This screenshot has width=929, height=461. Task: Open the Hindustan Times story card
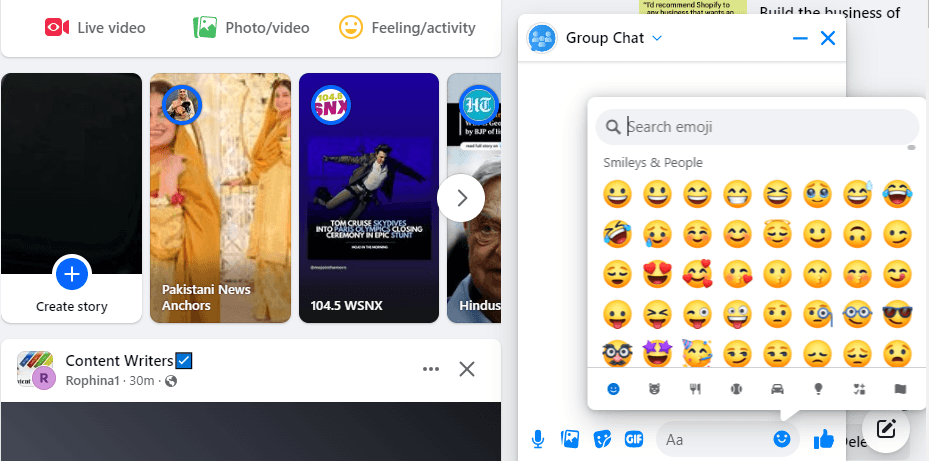474,198
